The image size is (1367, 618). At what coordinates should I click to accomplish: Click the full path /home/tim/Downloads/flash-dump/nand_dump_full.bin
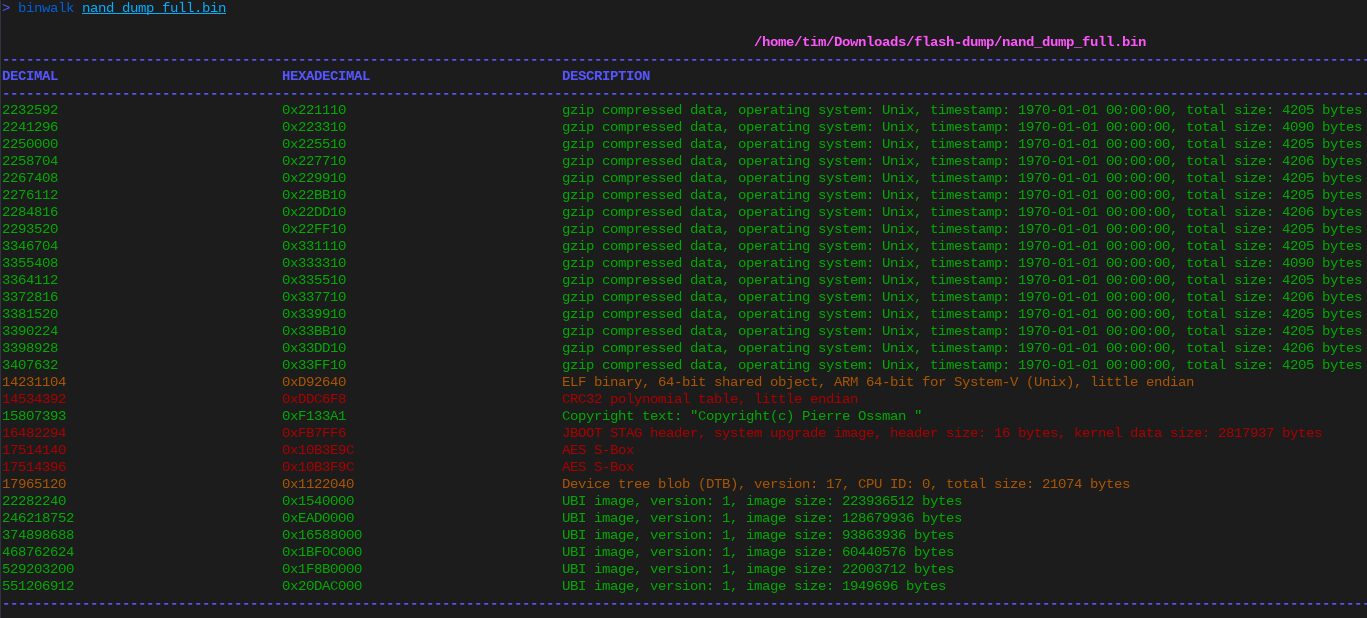pos(949,41)
